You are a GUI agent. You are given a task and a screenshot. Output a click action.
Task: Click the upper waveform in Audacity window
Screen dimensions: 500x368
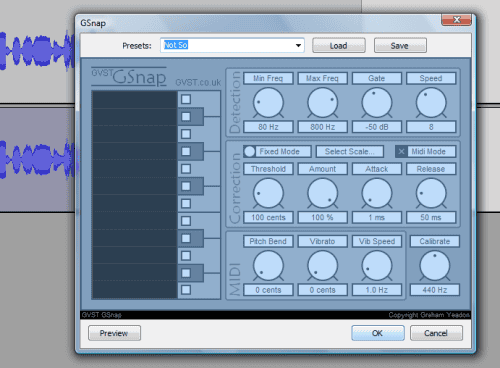click(x=37, y=51)
